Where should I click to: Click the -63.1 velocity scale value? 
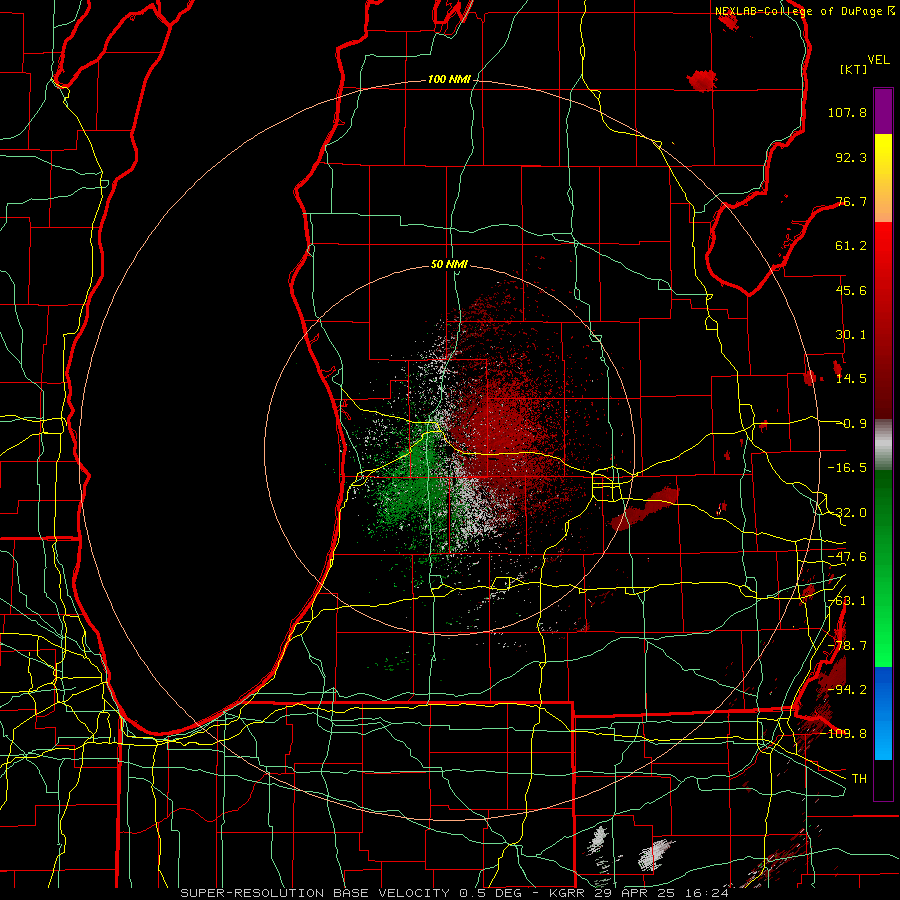pyautogui.click(x=847, y=601)
